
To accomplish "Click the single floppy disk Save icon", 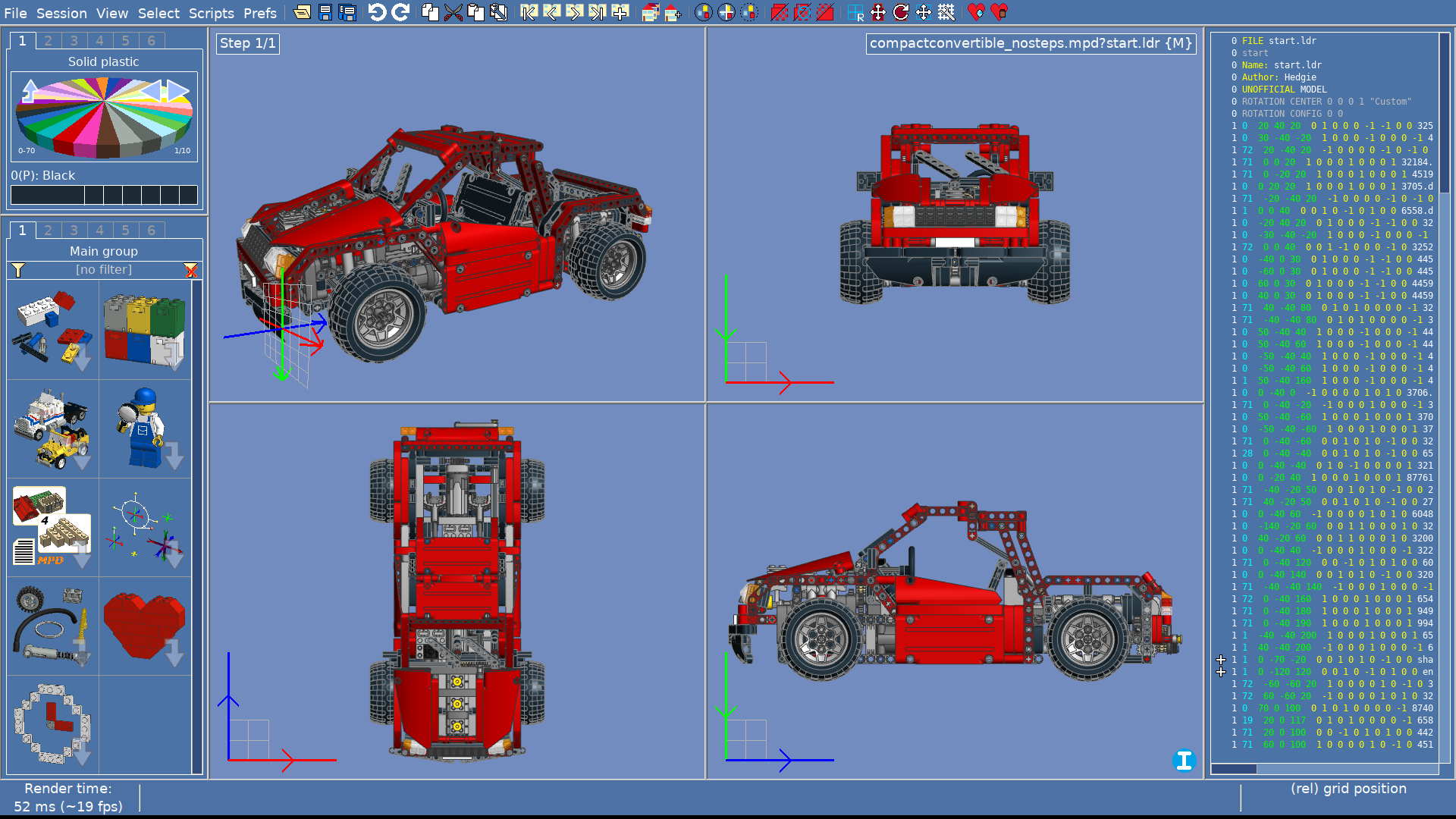I will pos(325,12).
